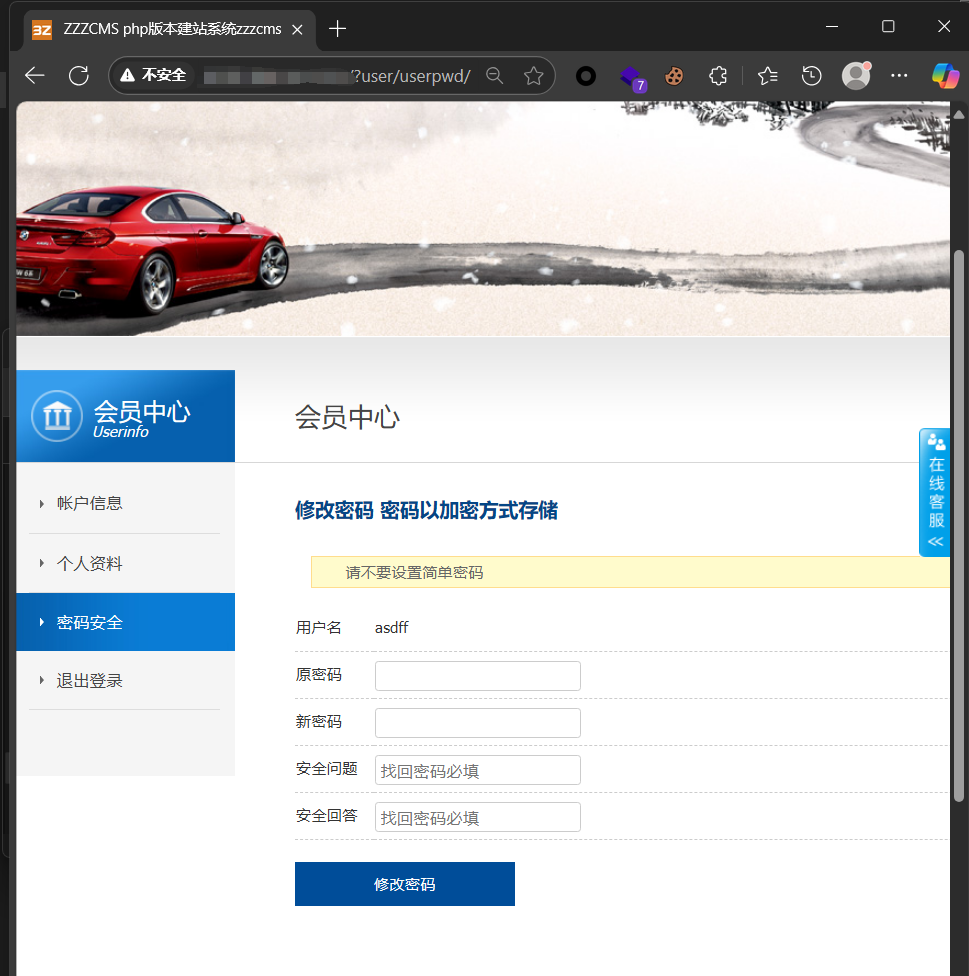969x976 pixels.
Task: Open the favorites list icon
Action: 768,76
